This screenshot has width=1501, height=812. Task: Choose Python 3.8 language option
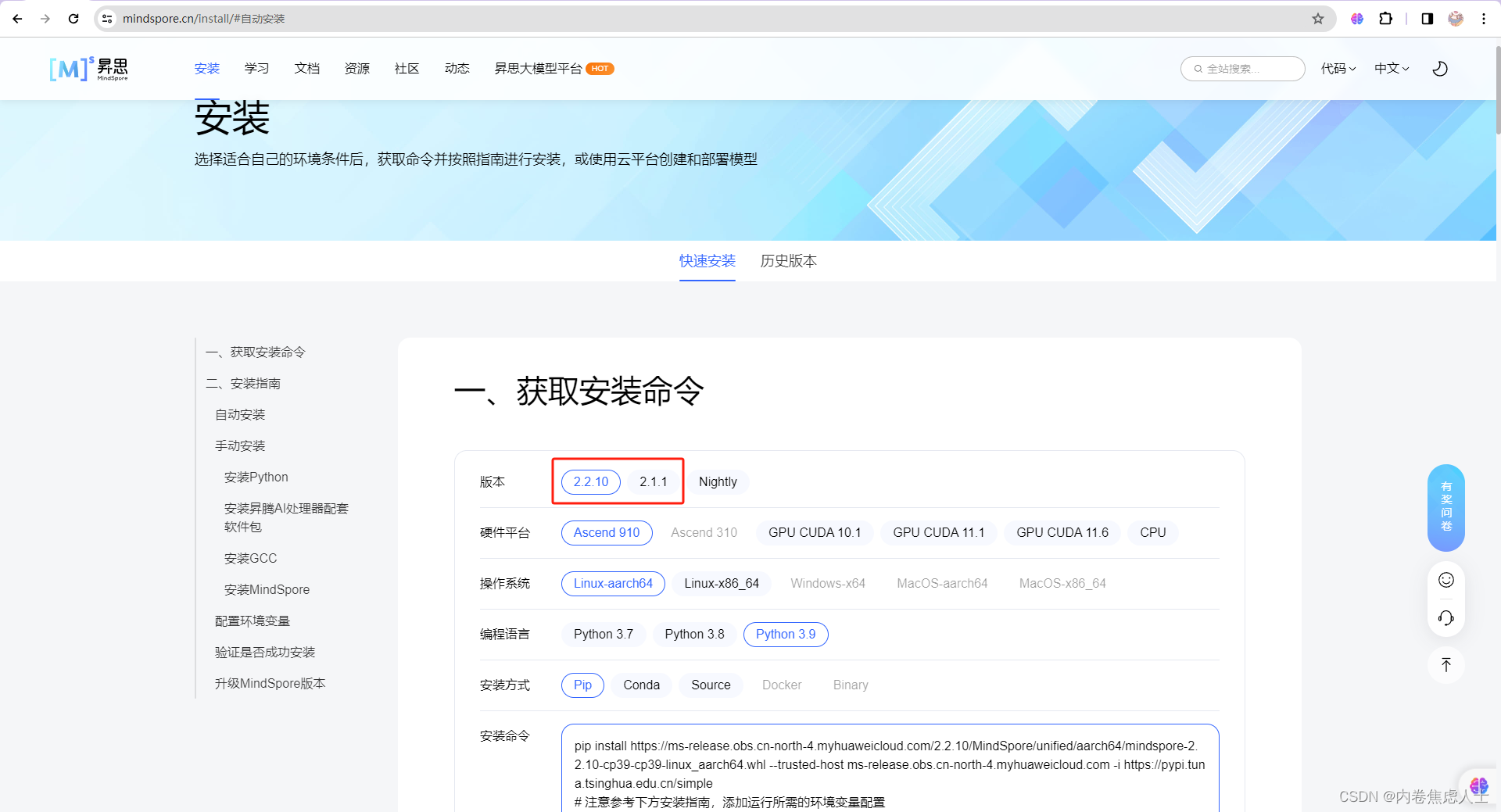(694, 635)
